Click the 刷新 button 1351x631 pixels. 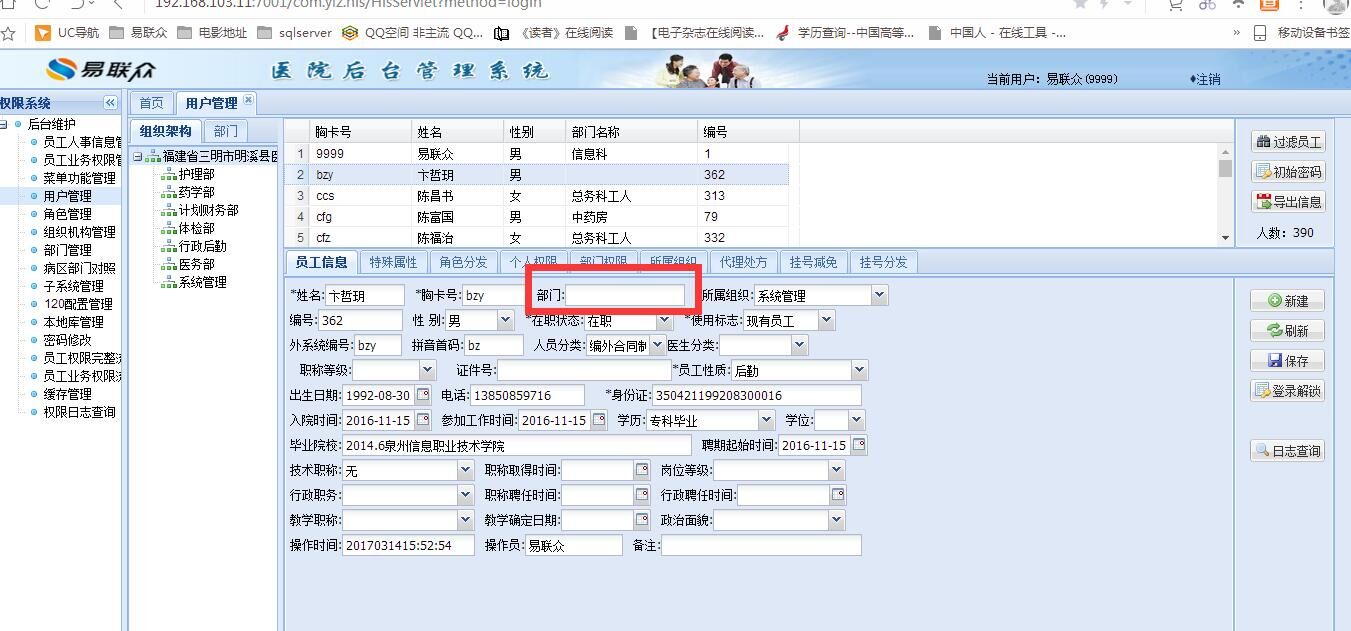(x=1288, y=330)
